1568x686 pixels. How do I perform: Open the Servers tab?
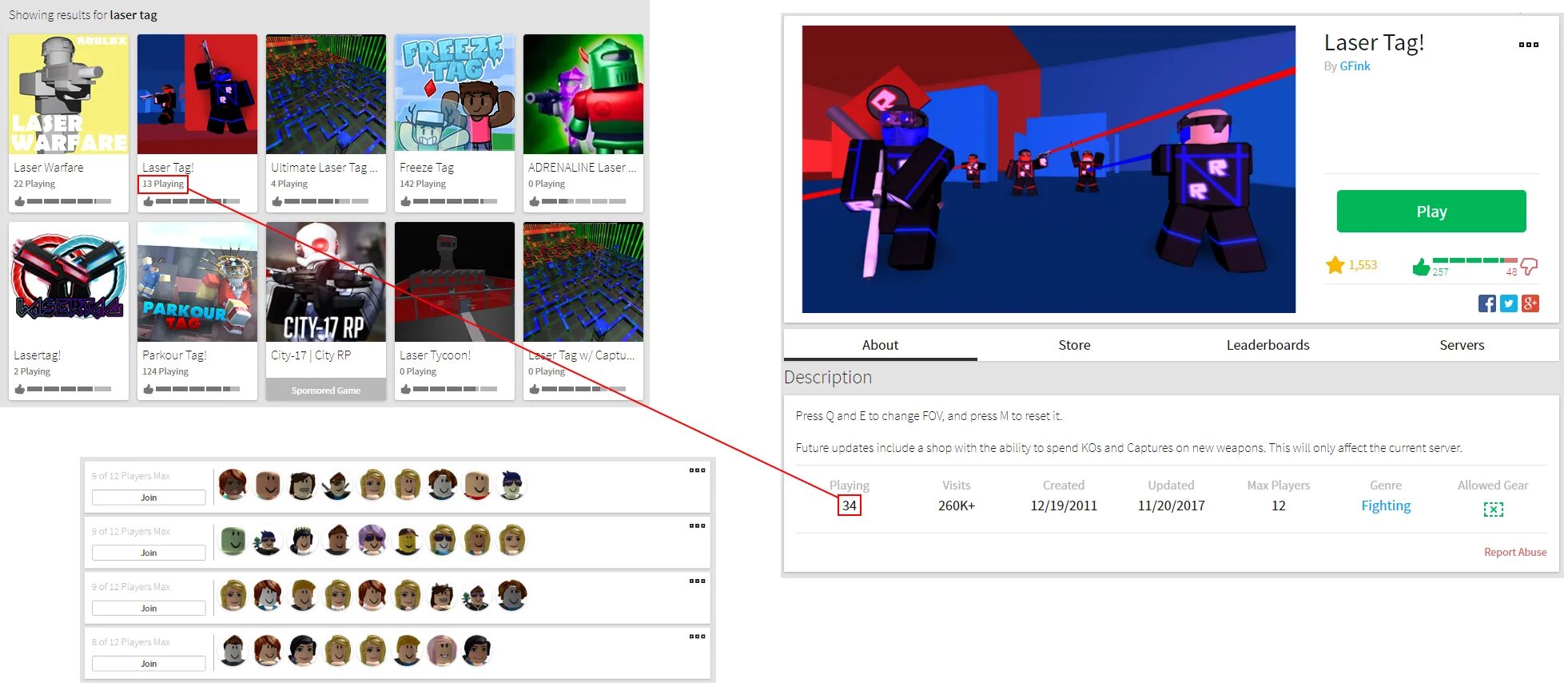(1462, 345)
